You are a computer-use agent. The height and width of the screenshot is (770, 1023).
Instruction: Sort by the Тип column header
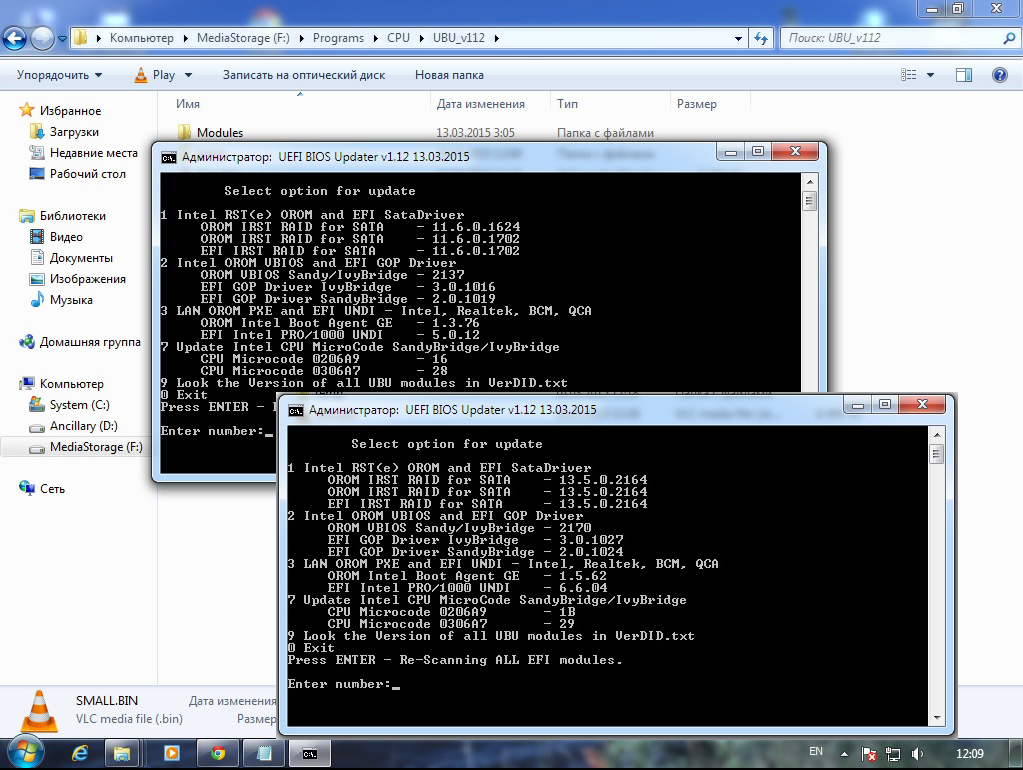click(x=568, y=104)
